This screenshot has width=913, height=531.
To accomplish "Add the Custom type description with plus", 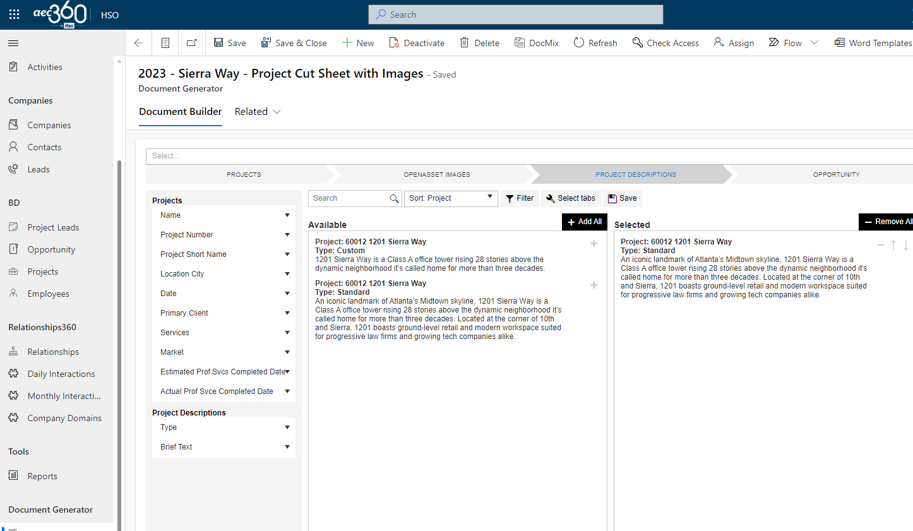I will pos(594,244).
